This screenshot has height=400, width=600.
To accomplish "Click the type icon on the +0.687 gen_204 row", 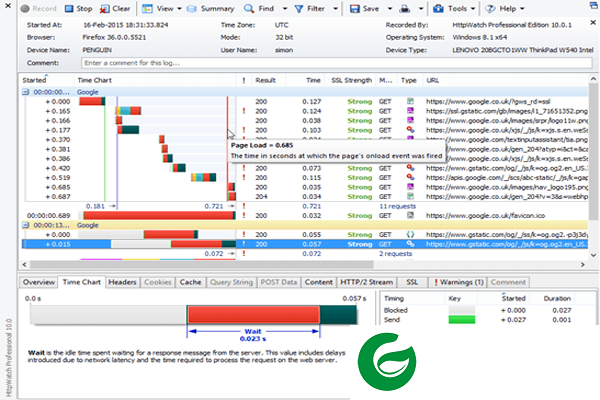I will coord(410,196).
